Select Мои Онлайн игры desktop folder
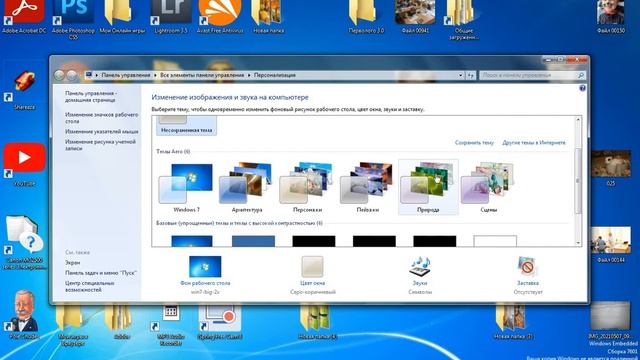 [122, 17]
